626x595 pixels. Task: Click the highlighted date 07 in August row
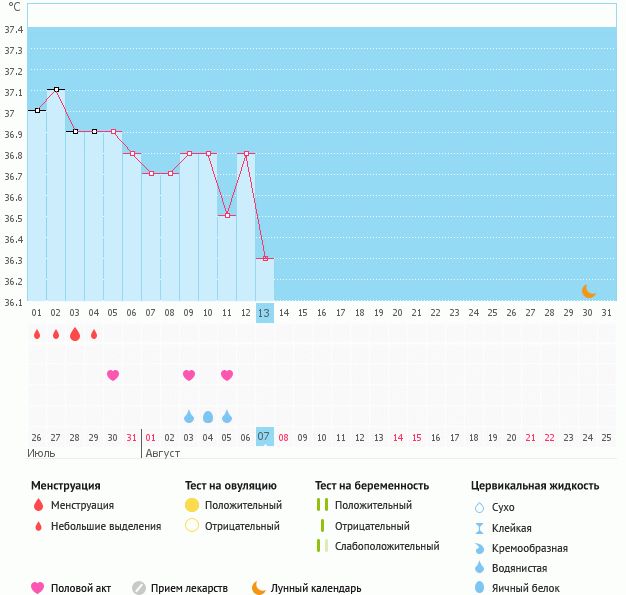coord(264,437)
